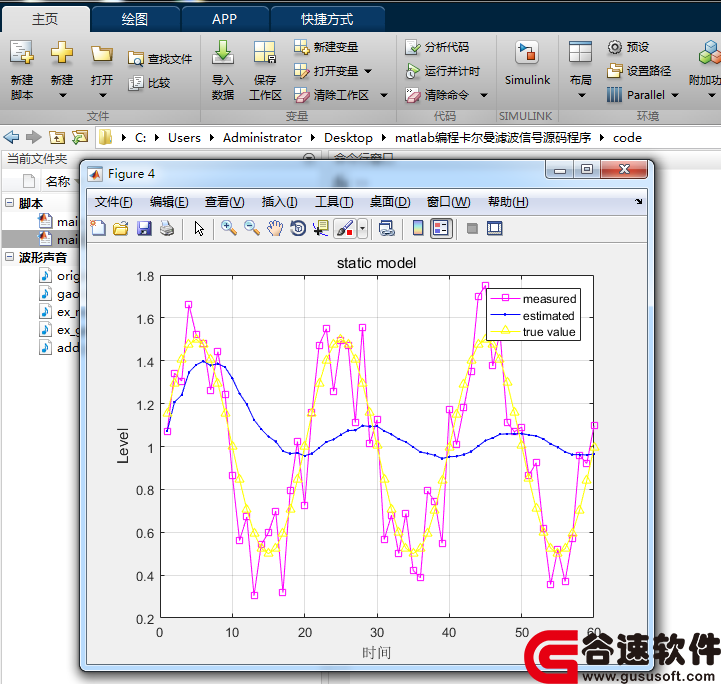This screenshot has height=684, width=721.
Task: Switch to the 主页 (Home) tab
Action: point(45,19)
